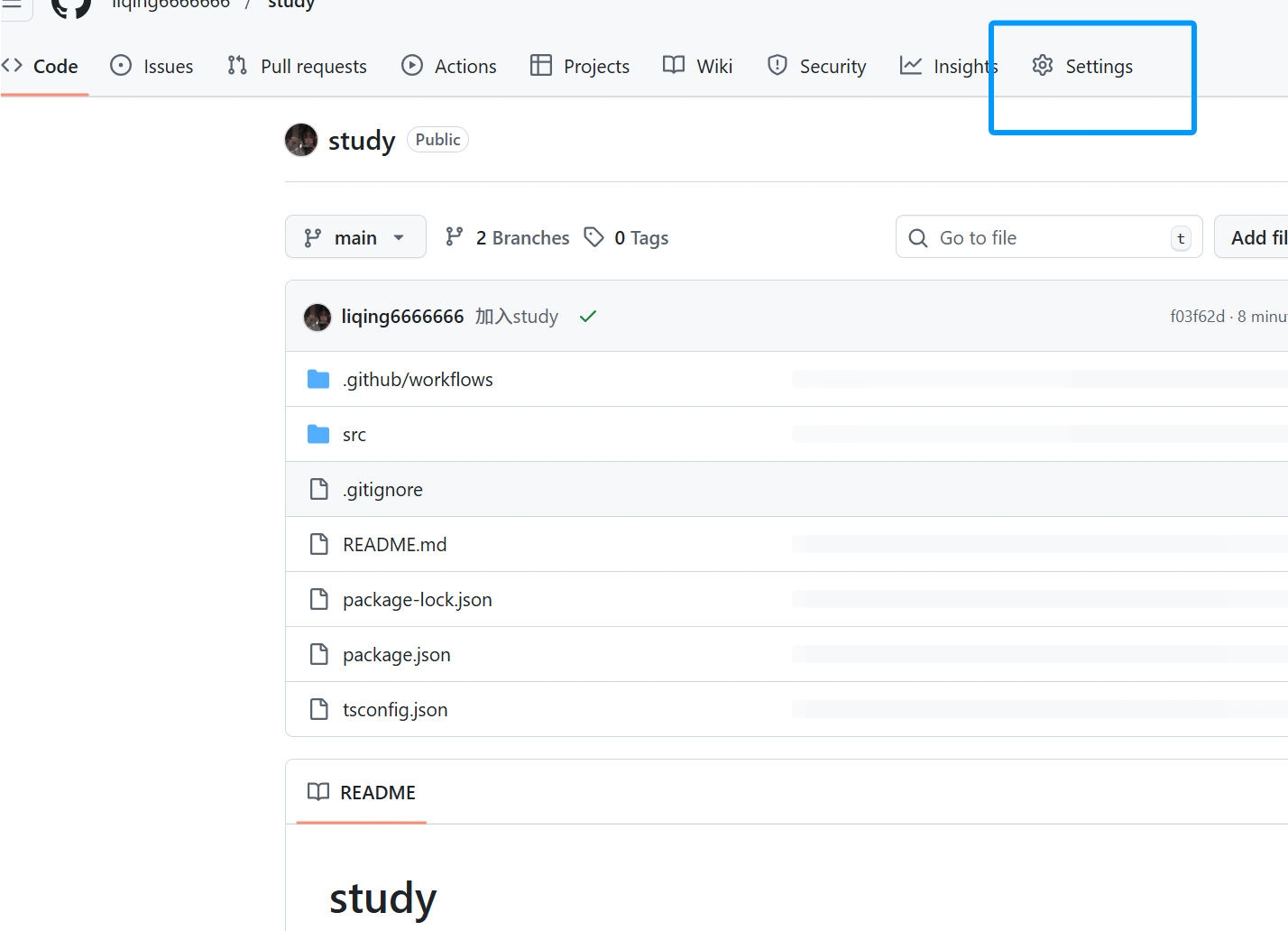The image size is (1288, 931).
Task: Click the Wiki book icon
Action: coord(674,66)
